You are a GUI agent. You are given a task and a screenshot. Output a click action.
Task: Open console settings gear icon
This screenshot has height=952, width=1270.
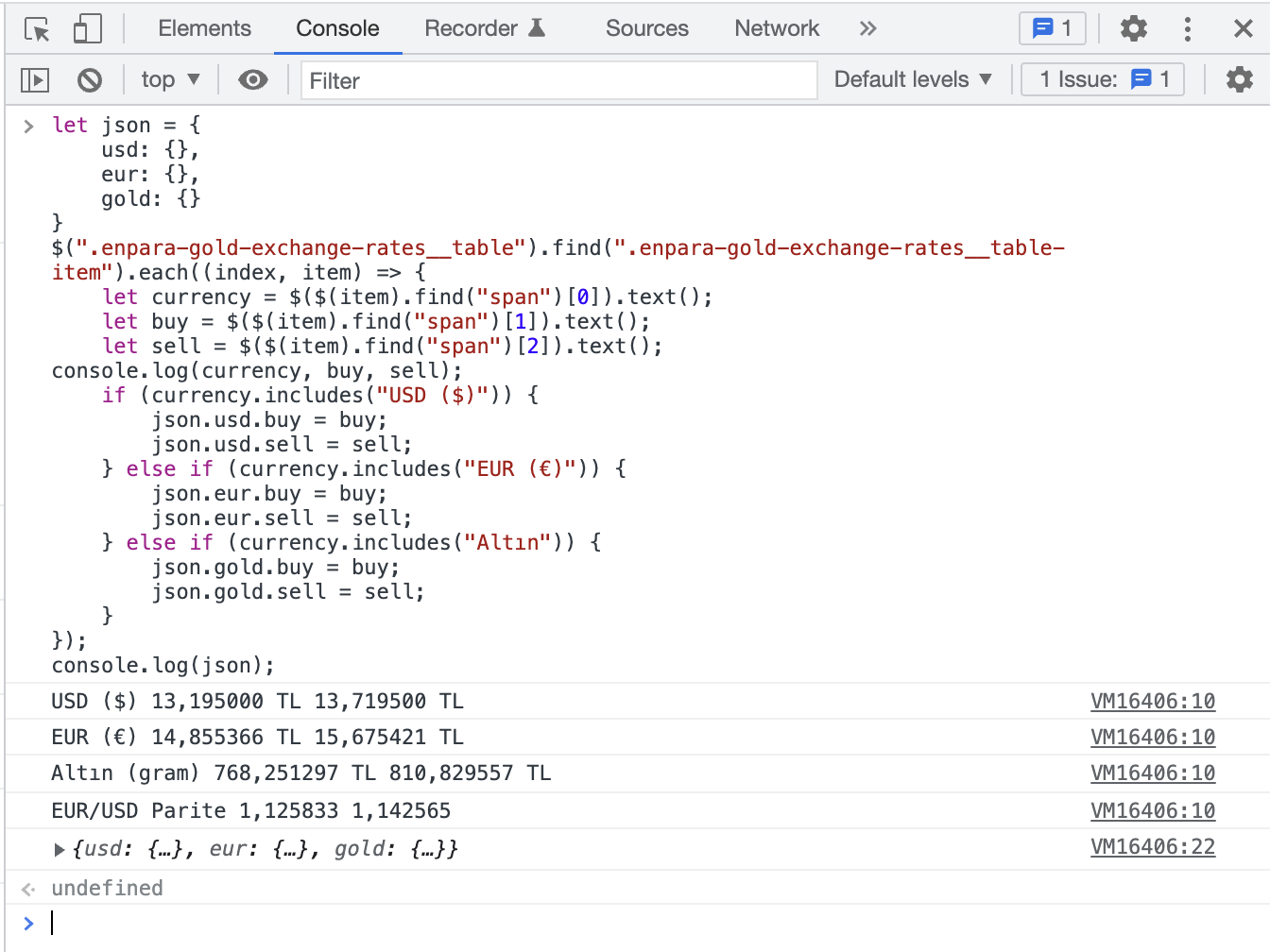coord(1239,79)
